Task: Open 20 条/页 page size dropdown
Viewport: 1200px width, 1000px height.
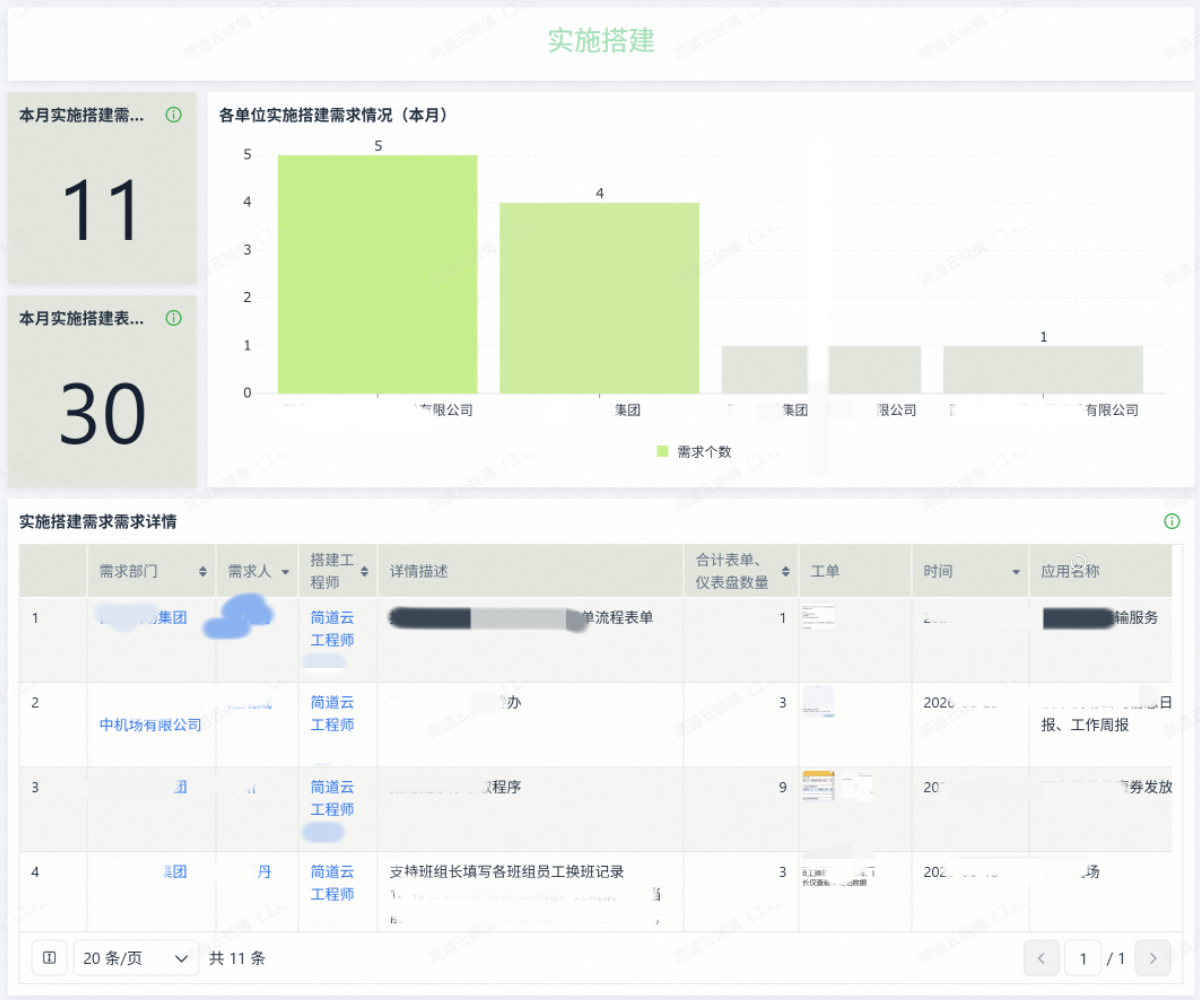Action: point(136,958)
